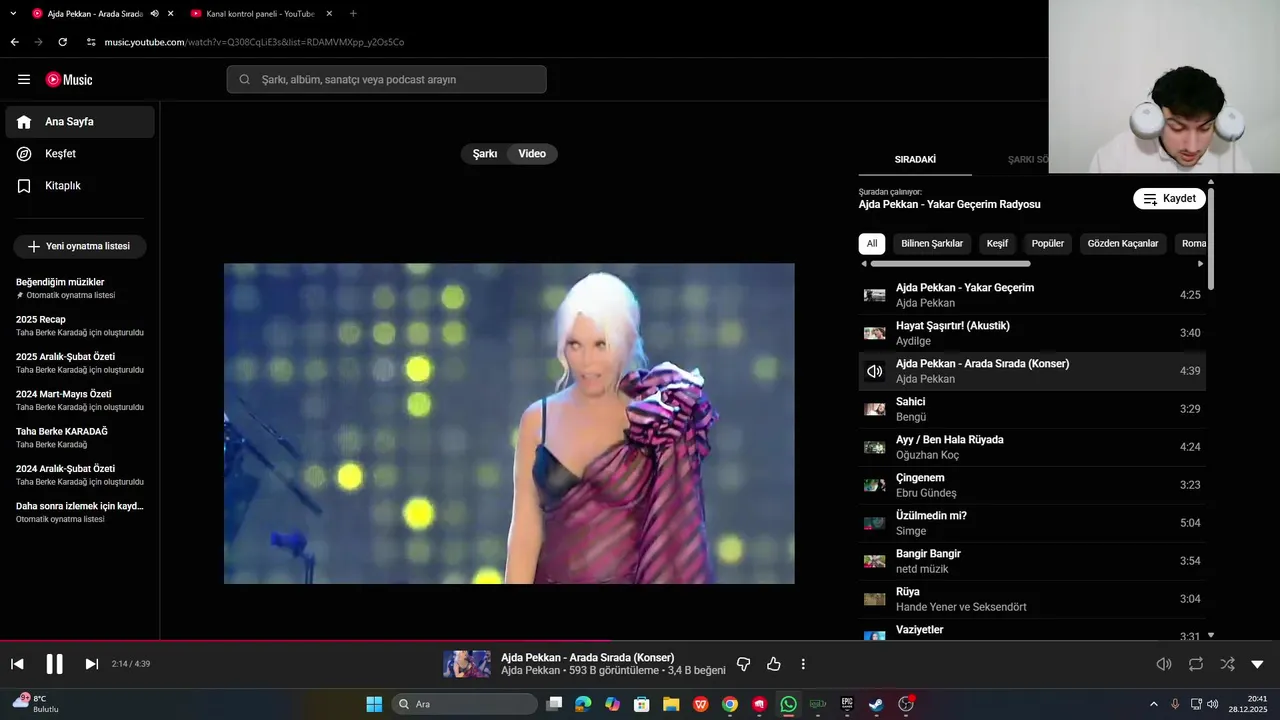Open a new browser tab

tap(353, 14)
